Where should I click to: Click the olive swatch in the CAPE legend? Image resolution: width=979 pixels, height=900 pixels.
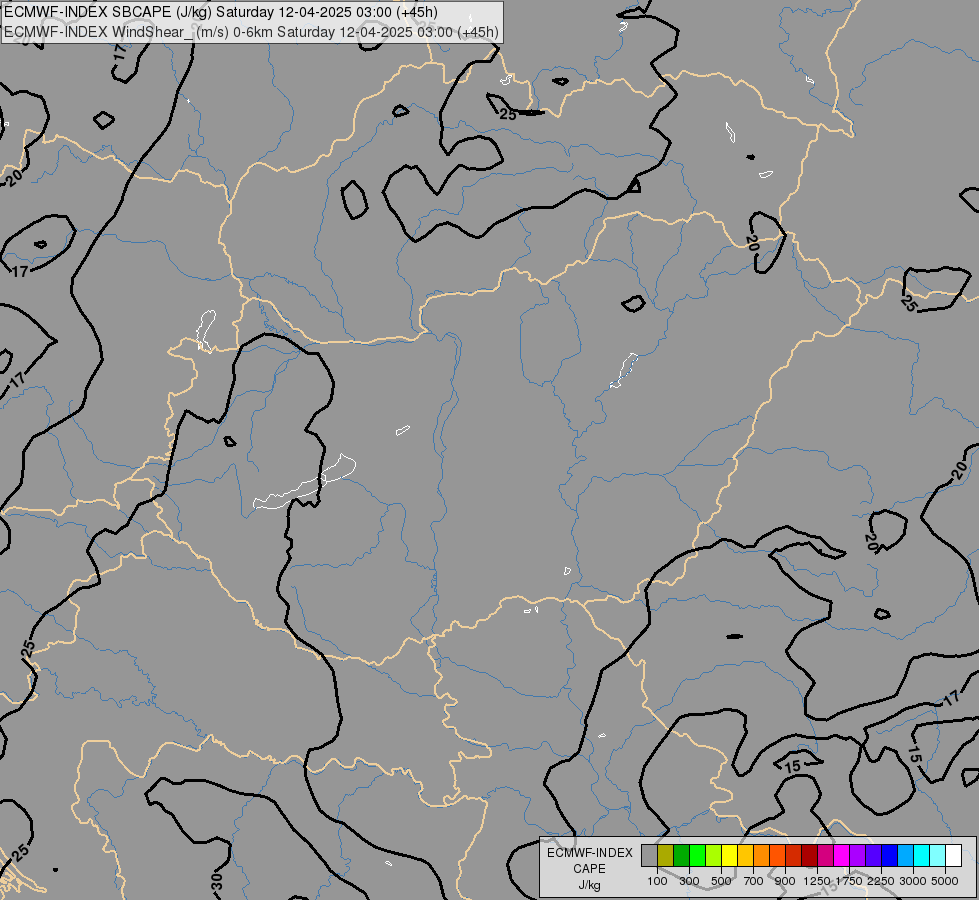pyautogui.click(x=666, y=856)
